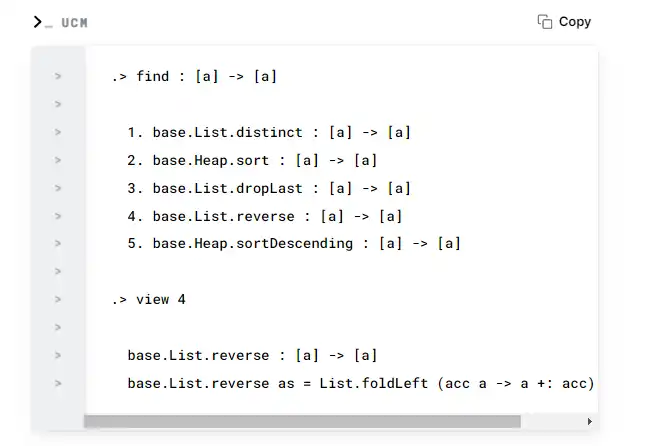Click the find : [a] -> [a] command line
The width and height of the screenshot is (663, 446).
pos(195,77)
